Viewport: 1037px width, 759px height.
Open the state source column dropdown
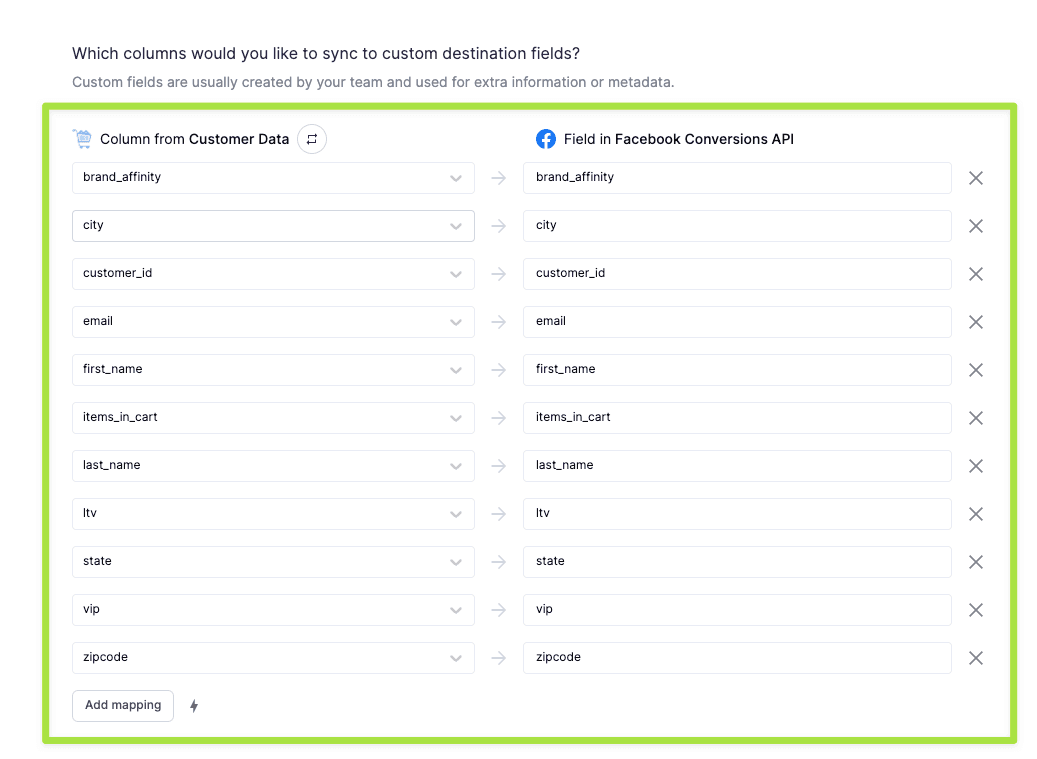click(273, 562)
